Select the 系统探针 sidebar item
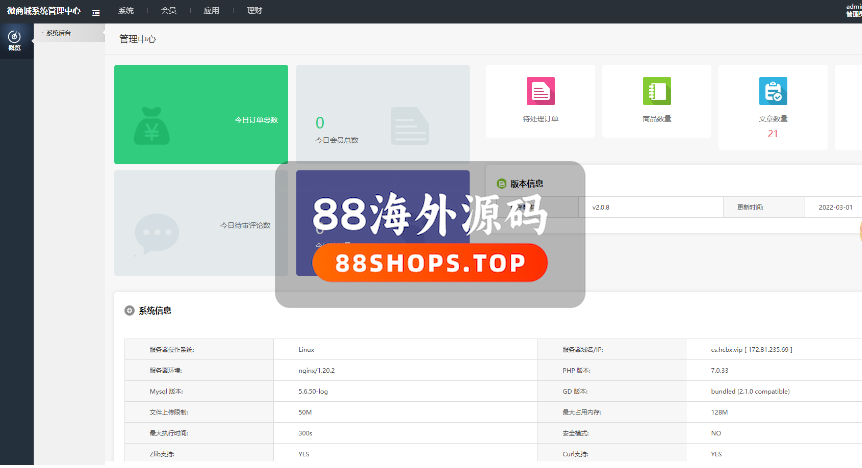Screen dimensions: 862x468 [x=58, y=33]
